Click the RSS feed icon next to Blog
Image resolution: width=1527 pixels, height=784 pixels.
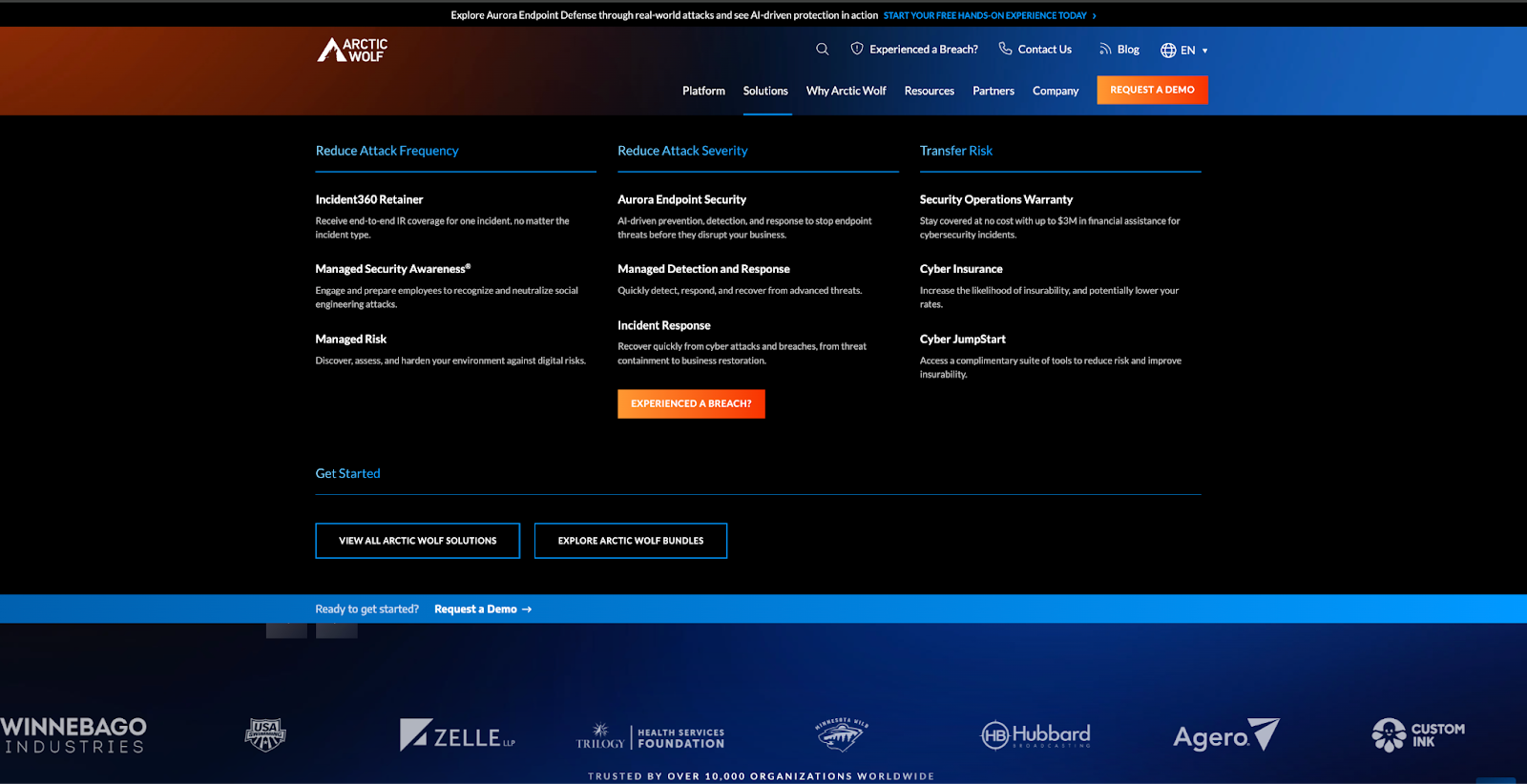[x=1105, y=49]
